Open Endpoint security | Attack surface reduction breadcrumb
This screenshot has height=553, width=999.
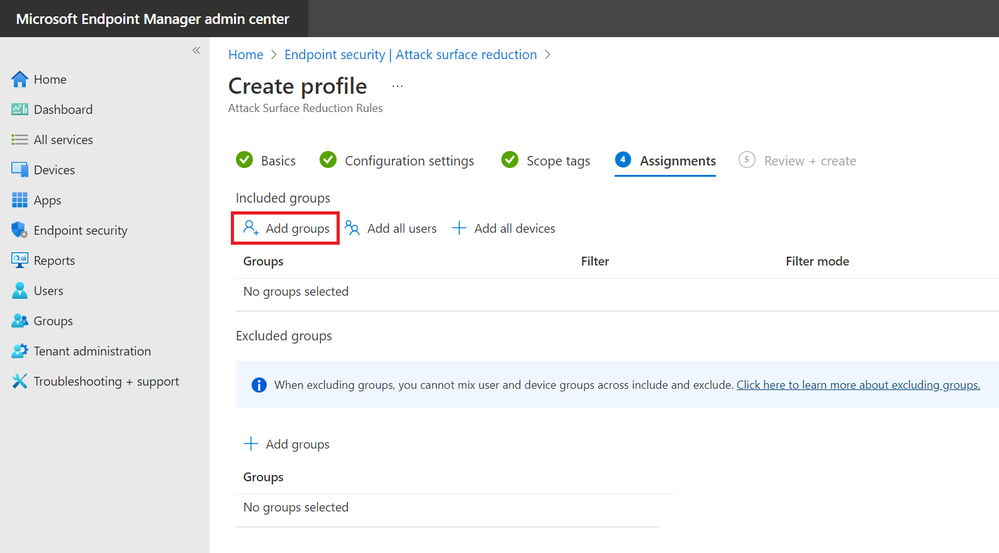[x=410, y=55]
